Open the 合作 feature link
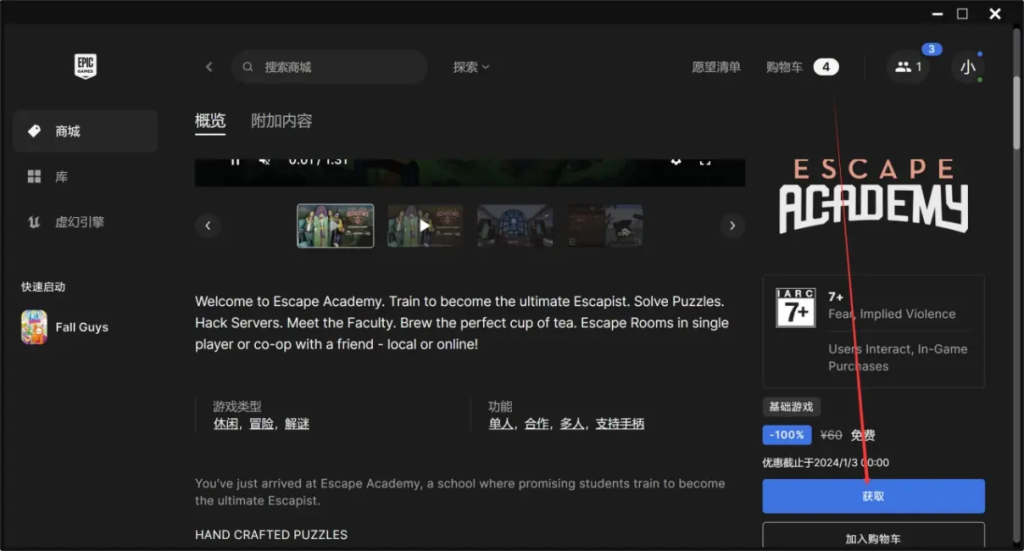The height and width of the screenshot is (551, 1024). [536, 424]
